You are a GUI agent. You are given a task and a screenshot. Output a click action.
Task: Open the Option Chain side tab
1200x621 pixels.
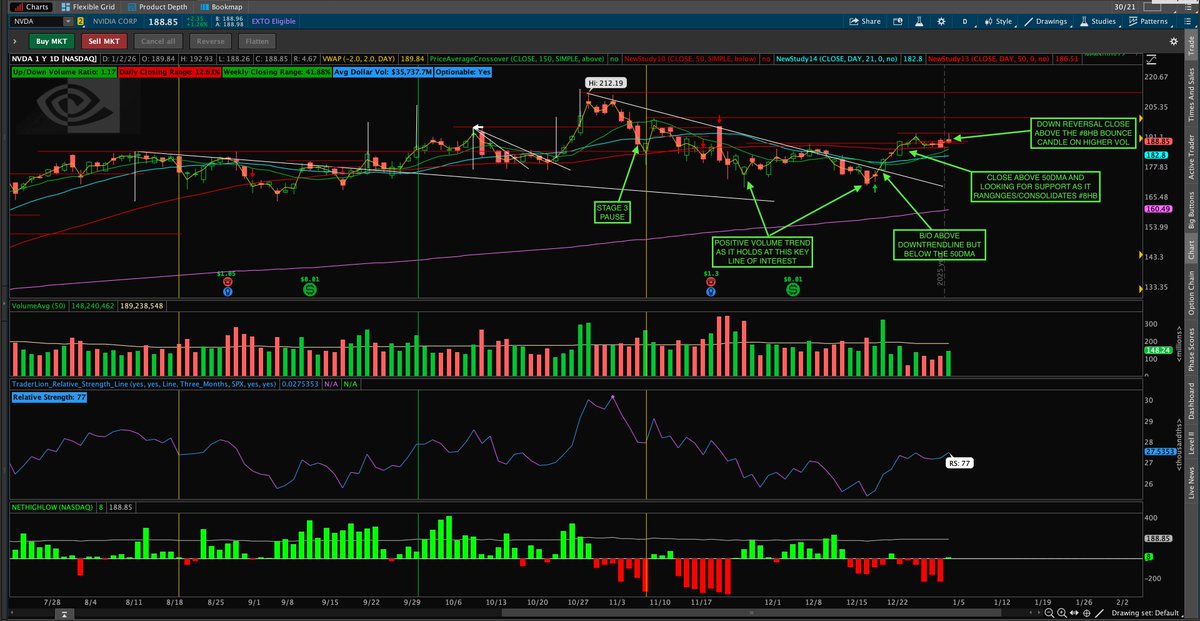pos(1190,293)
